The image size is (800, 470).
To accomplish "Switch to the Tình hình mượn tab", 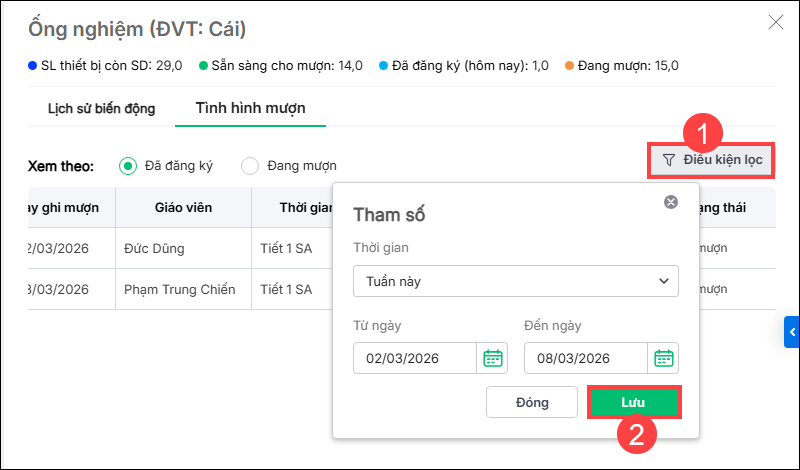I will coord(250,108).
